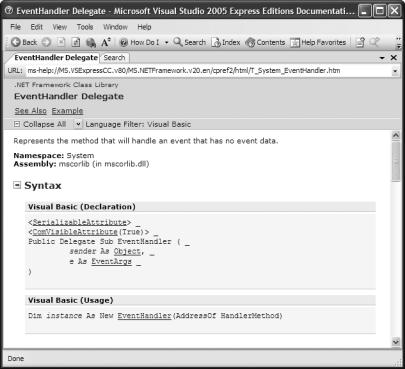This screenshot has width=405, height=369.
Task: Open the ComVisibleAttribute link
Action: coord(75,232)
